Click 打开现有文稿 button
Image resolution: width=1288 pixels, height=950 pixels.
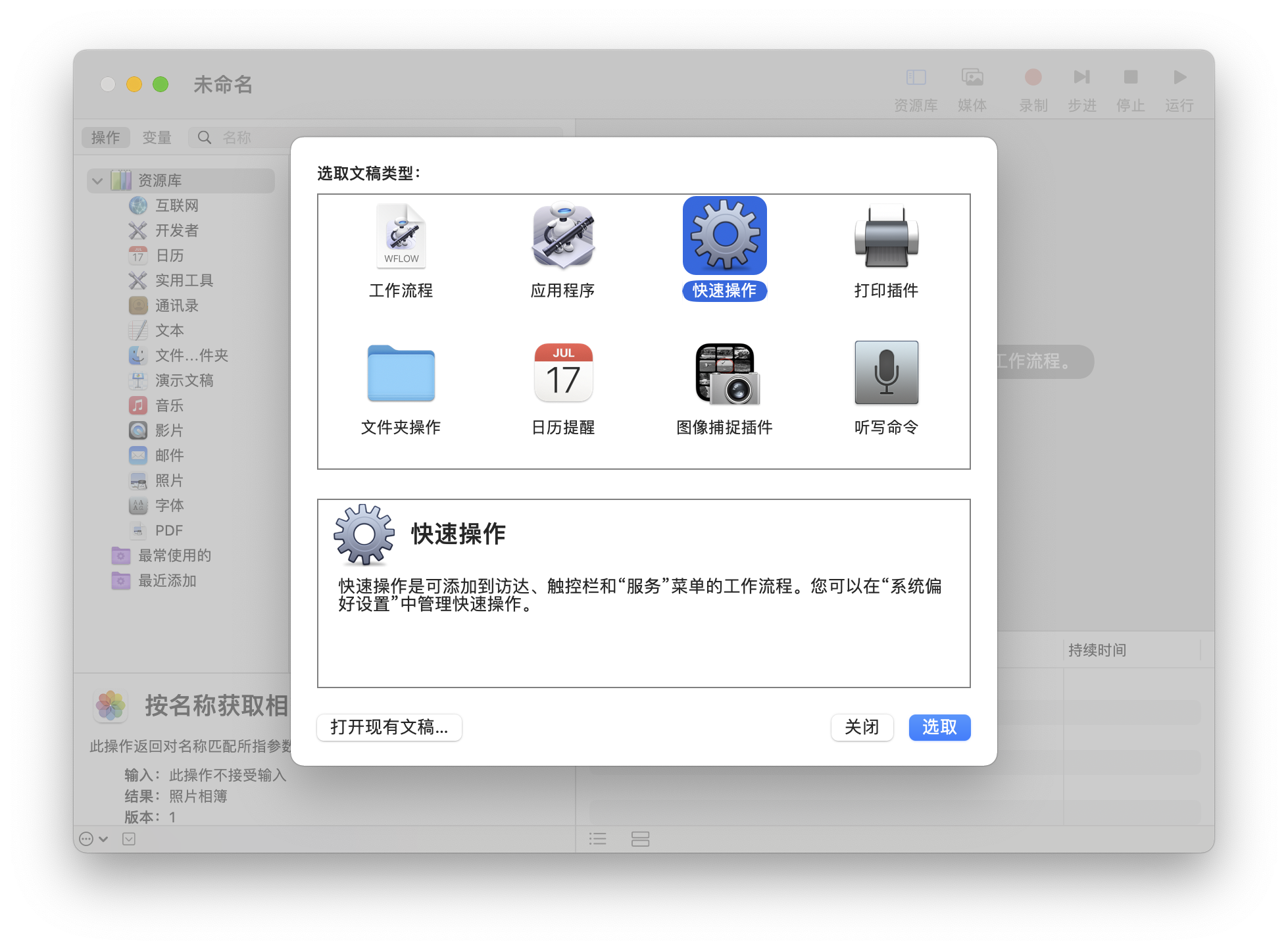(389, 727)
